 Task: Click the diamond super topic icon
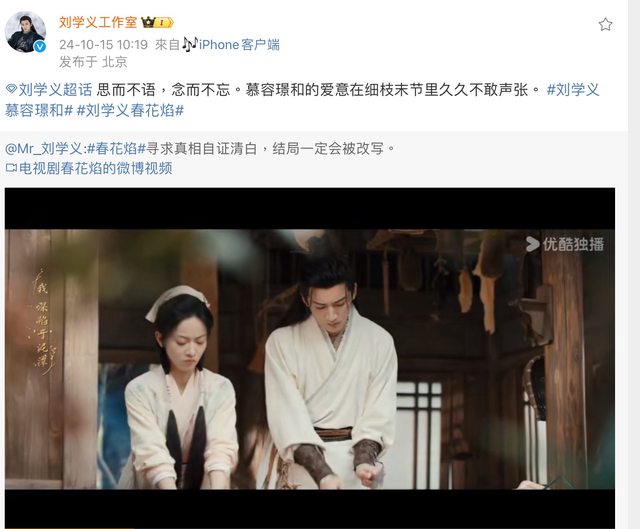click(x=11, y=90)
